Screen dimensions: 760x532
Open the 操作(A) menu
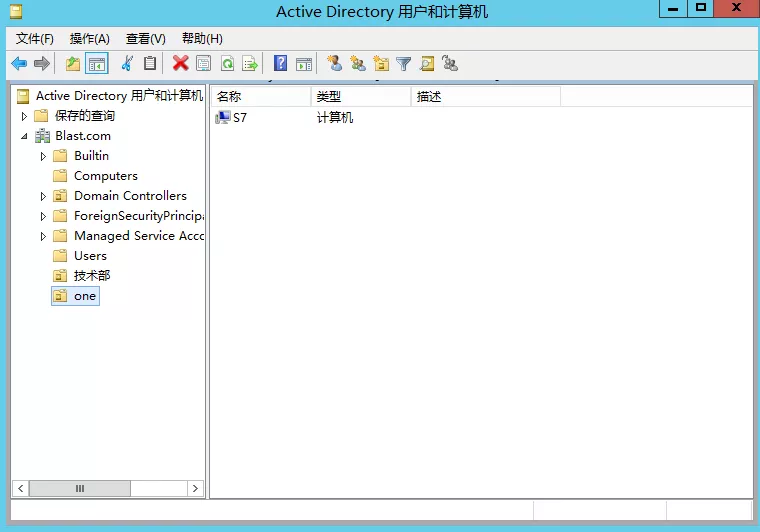(x=90, y=38)
